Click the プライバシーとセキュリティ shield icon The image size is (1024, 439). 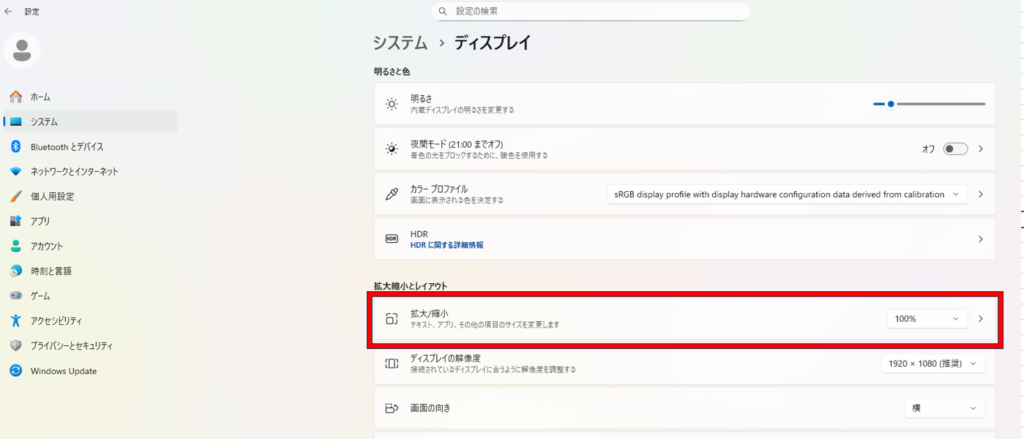[15, 345]
